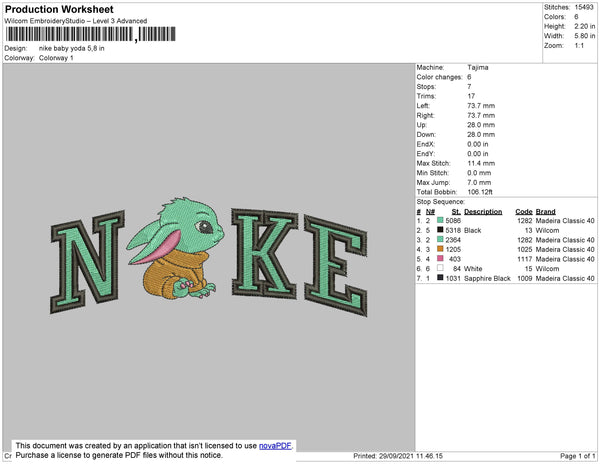This screenshot has width=600, height=464.
Task: Click the 'Page 1 of 1' footer text
Action: point(577,456)
